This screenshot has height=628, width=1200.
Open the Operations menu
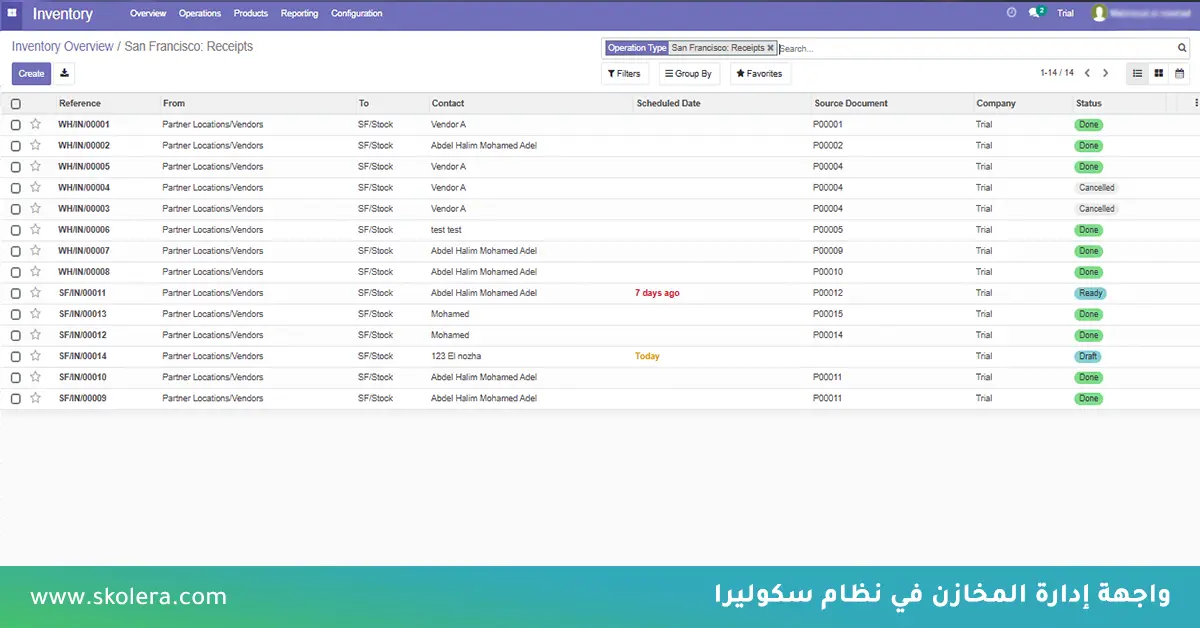coord(200,13)
